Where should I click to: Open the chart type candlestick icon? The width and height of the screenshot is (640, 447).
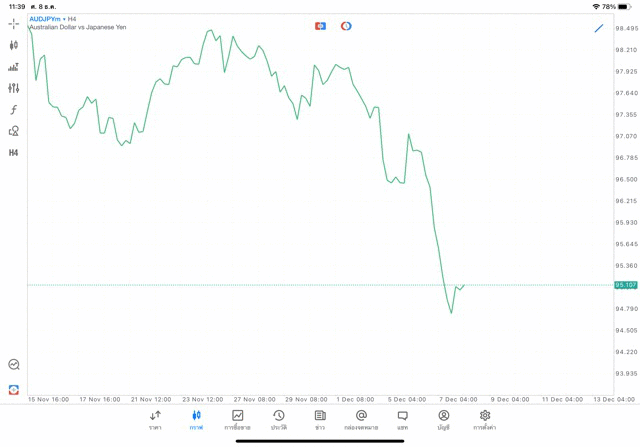click(13, 45)
